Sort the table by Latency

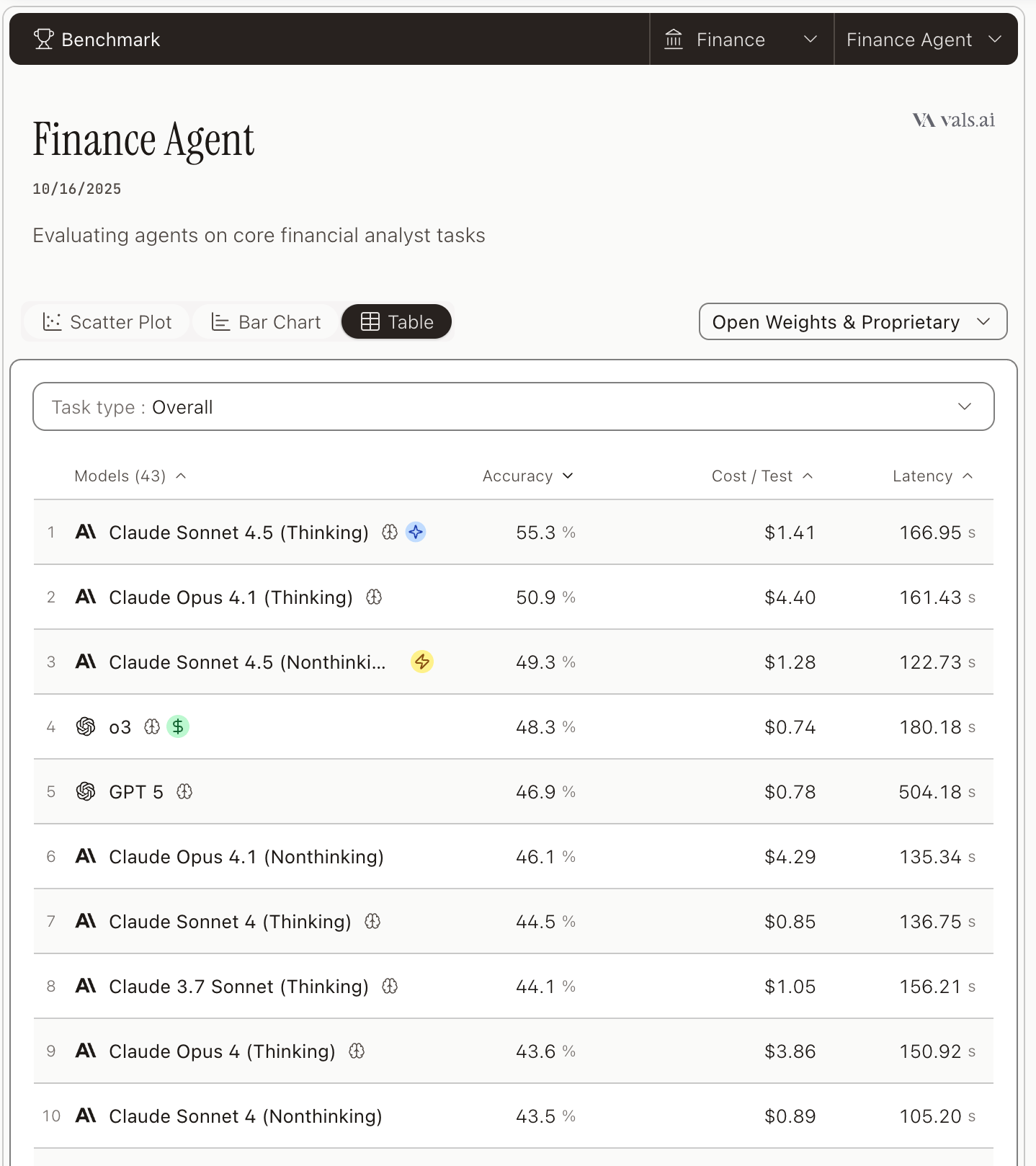933,476
